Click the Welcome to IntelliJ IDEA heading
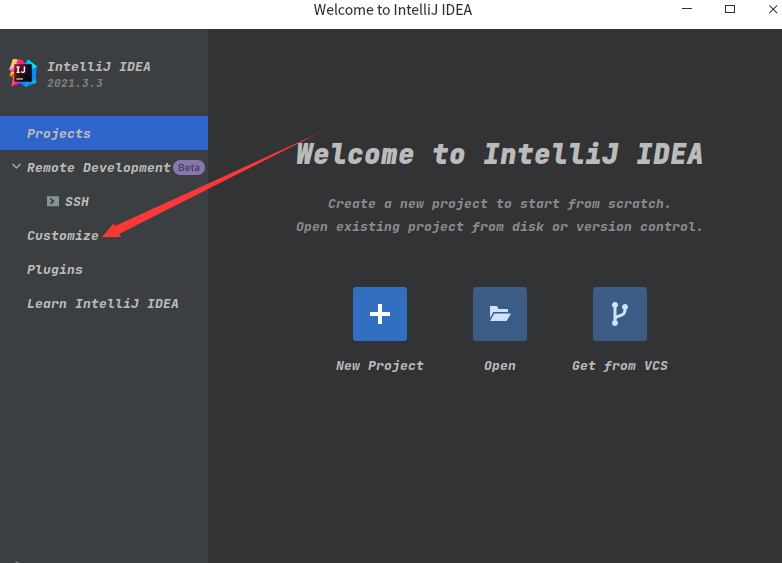 coord(499,154)
